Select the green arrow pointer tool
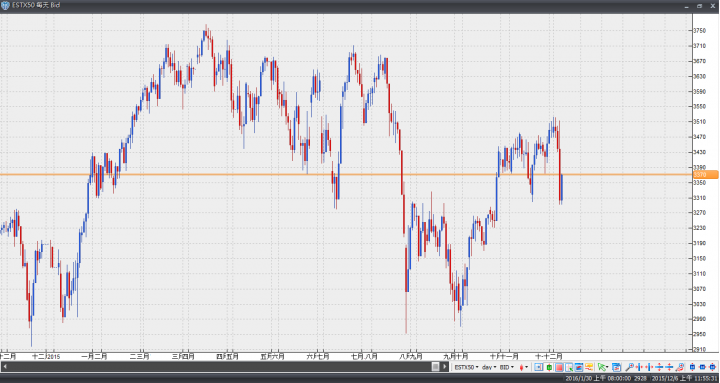 click(x=602, y=367)
